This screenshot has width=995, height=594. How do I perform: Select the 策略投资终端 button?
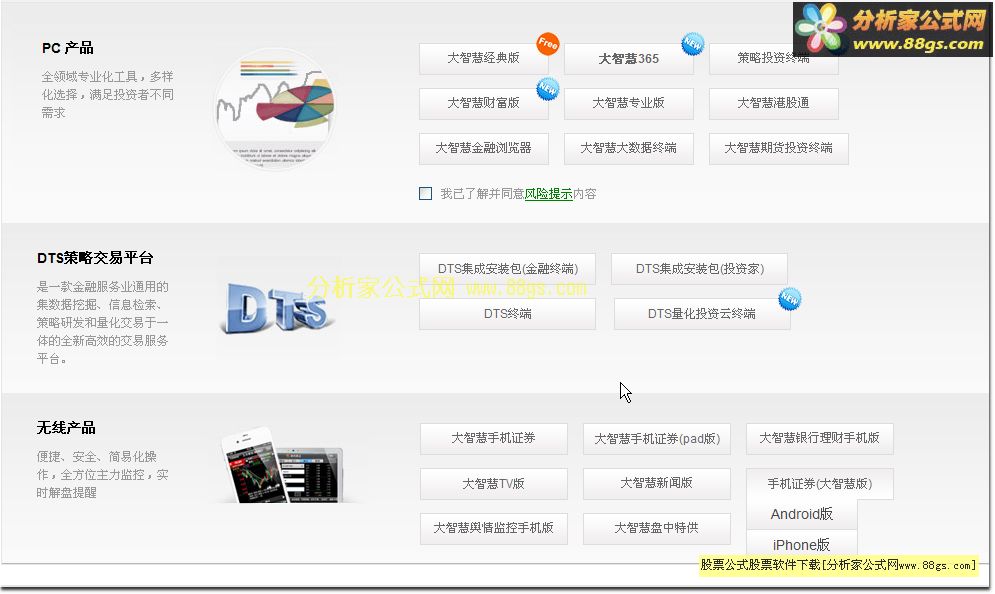(x=774, y=58)
